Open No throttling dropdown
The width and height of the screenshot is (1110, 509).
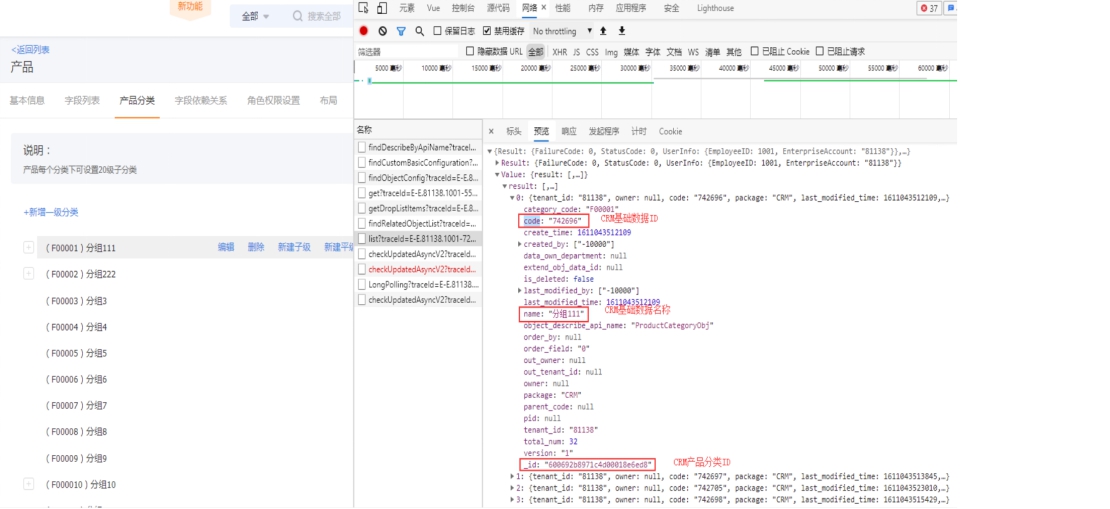[x=562, y=31]
